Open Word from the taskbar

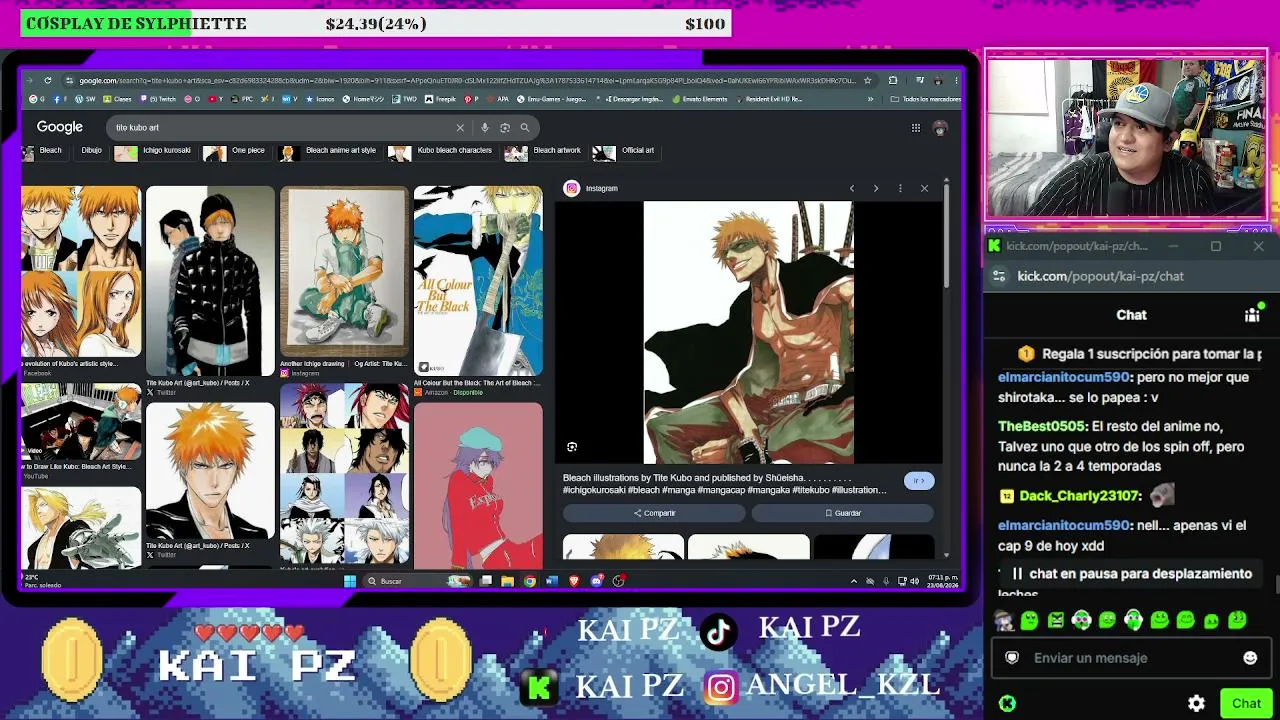click(551, 581)
